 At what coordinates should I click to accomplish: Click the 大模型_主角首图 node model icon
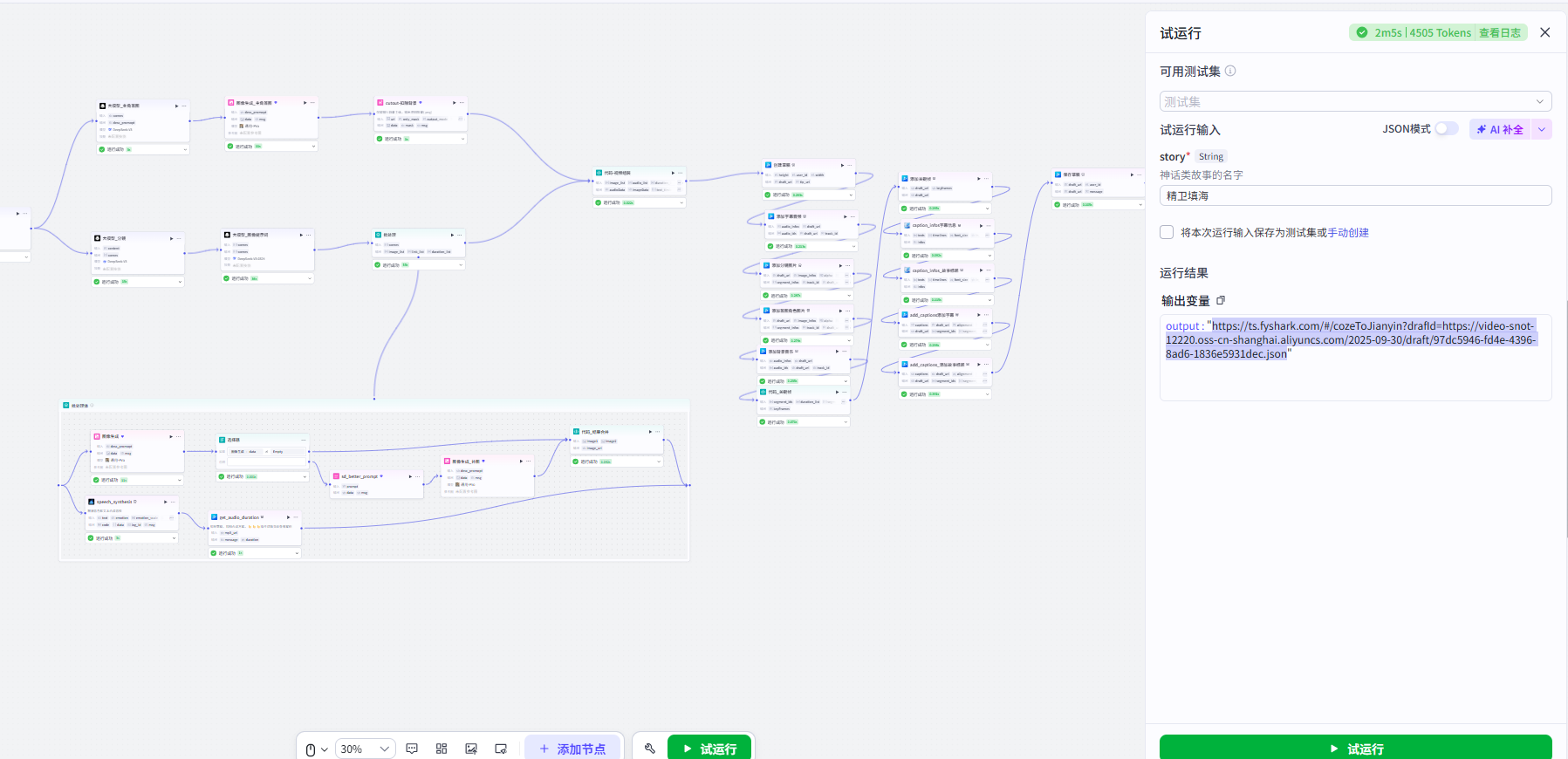103,106
